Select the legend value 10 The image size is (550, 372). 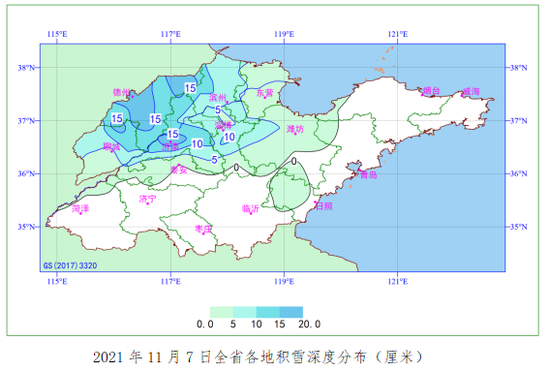(x=256, y=324)
